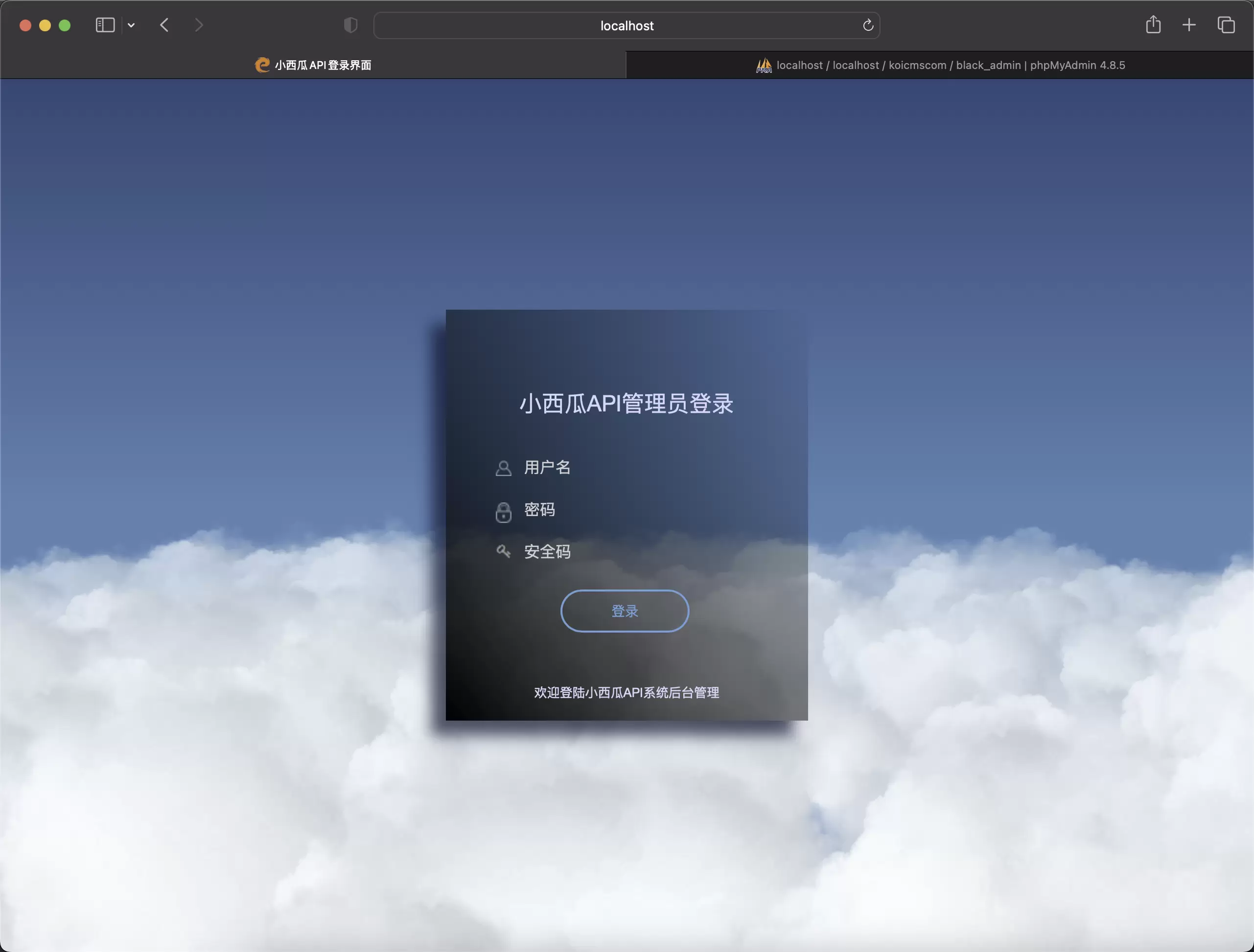Click the padlock icon beside 密码

point(503,512)
